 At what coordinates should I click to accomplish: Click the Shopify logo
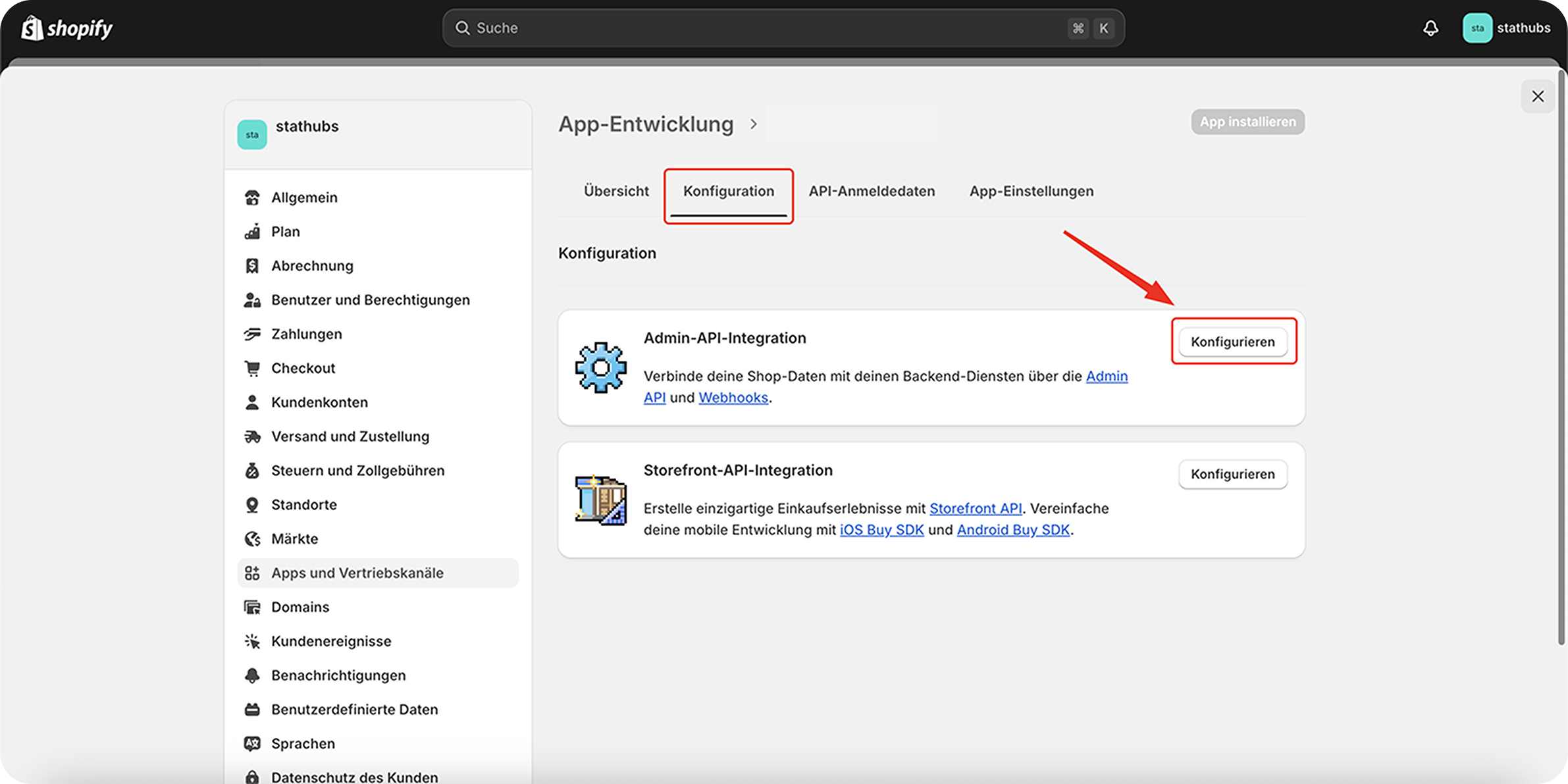pos(66,28)
